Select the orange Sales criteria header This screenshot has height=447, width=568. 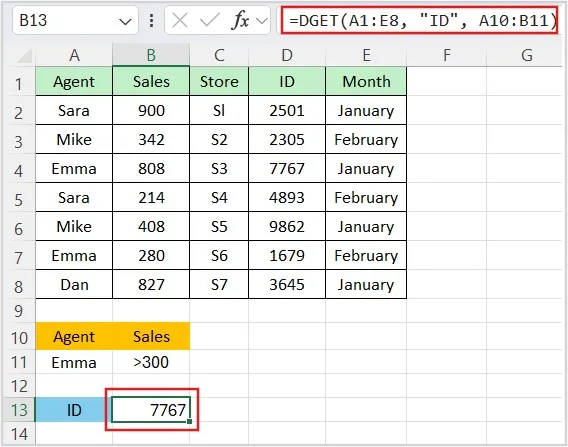tap(151, 337)
